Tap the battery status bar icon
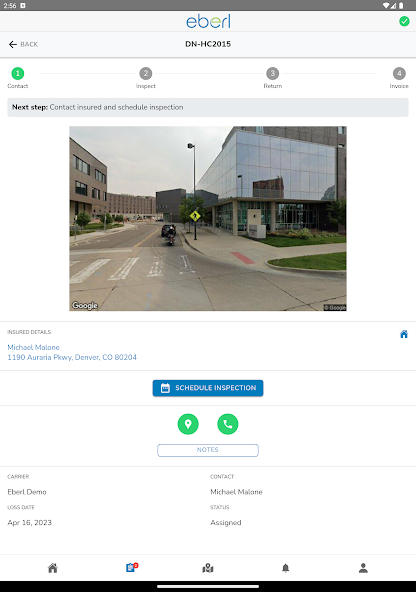416x592 pixels. pyautogui.click(x=401, y=5)
